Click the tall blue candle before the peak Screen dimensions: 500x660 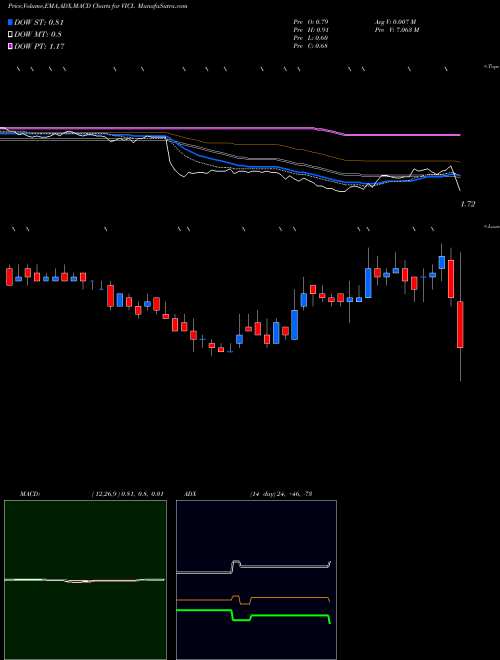click(368, 283)
